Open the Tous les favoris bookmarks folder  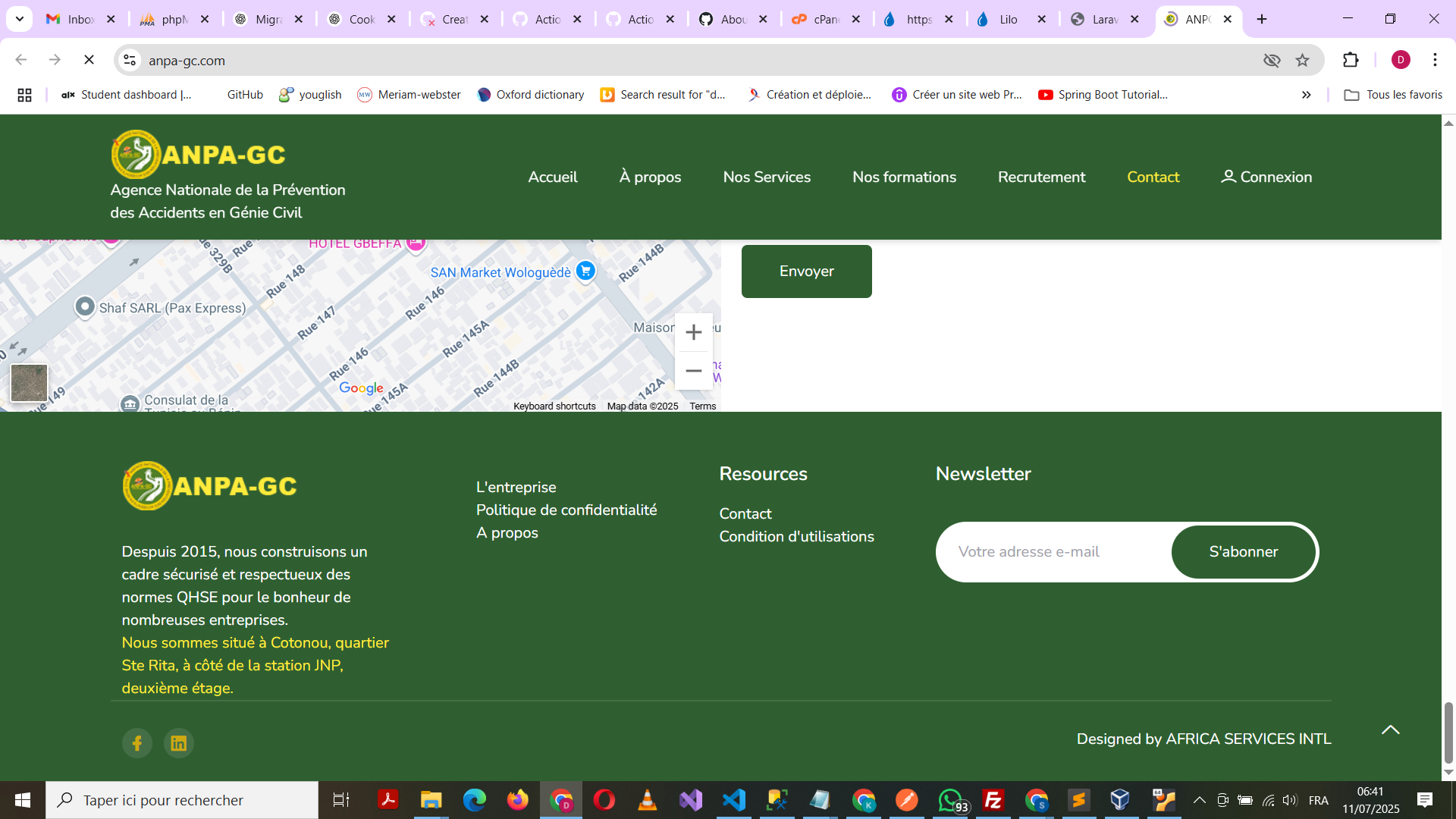click(1393, 95)
